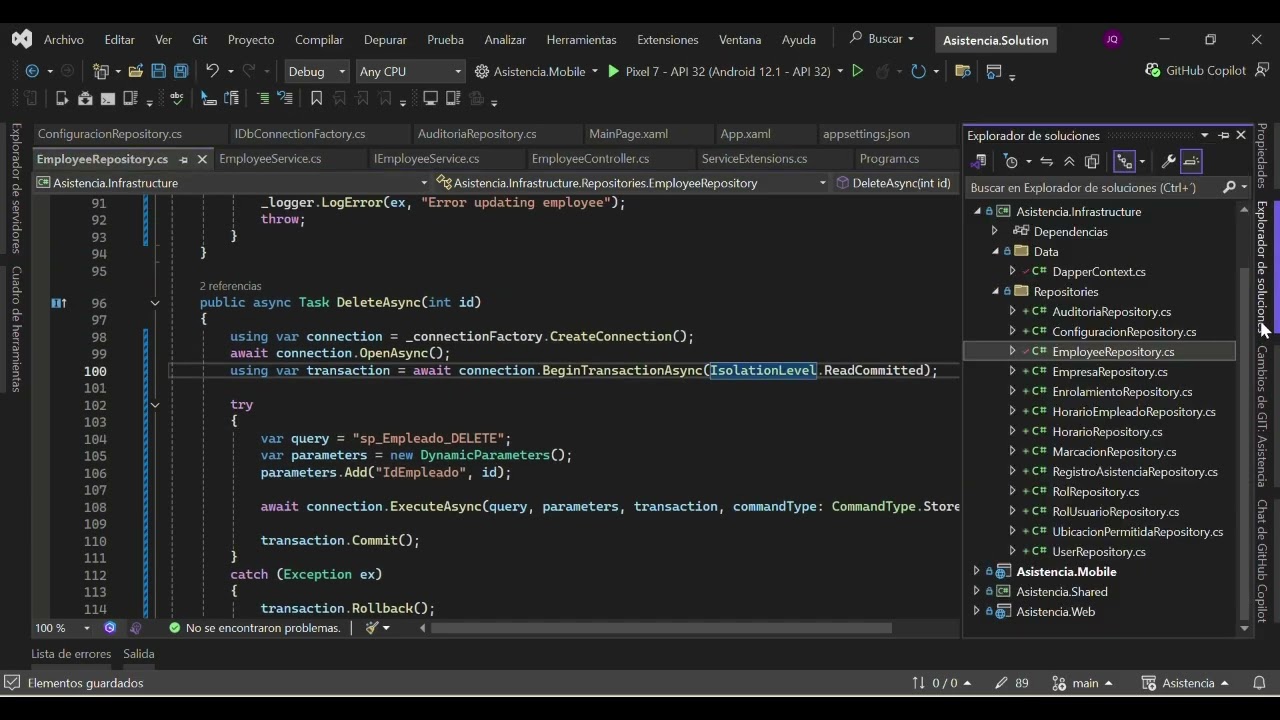Click the Visual Studio logo icon
Screen dimensions: 1280x720
tap(21, 39)
